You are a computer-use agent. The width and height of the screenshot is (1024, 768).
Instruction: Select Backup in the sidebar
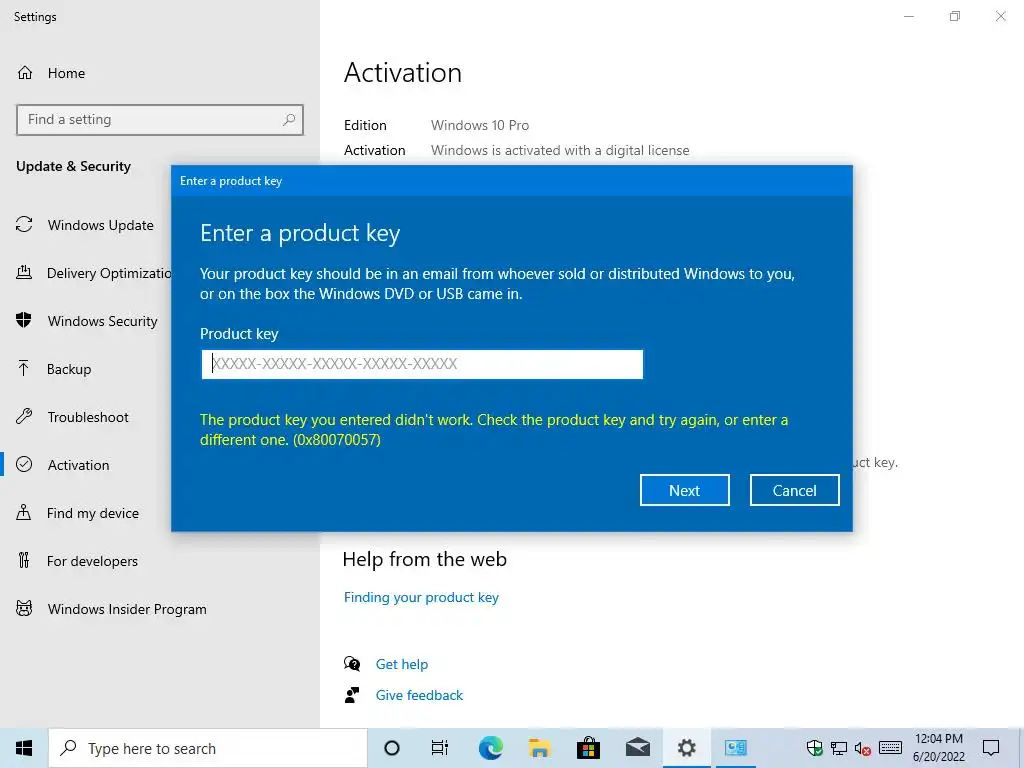tap(69, 369)
